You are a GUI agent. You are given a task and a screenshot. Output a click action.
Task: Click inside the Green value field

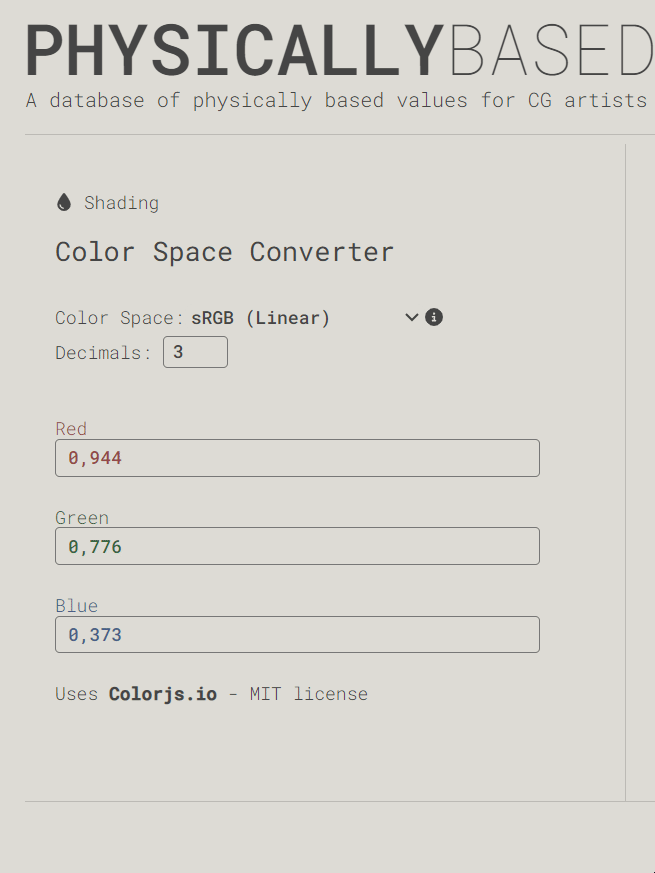pyautogui.click(x=297, y=546)
